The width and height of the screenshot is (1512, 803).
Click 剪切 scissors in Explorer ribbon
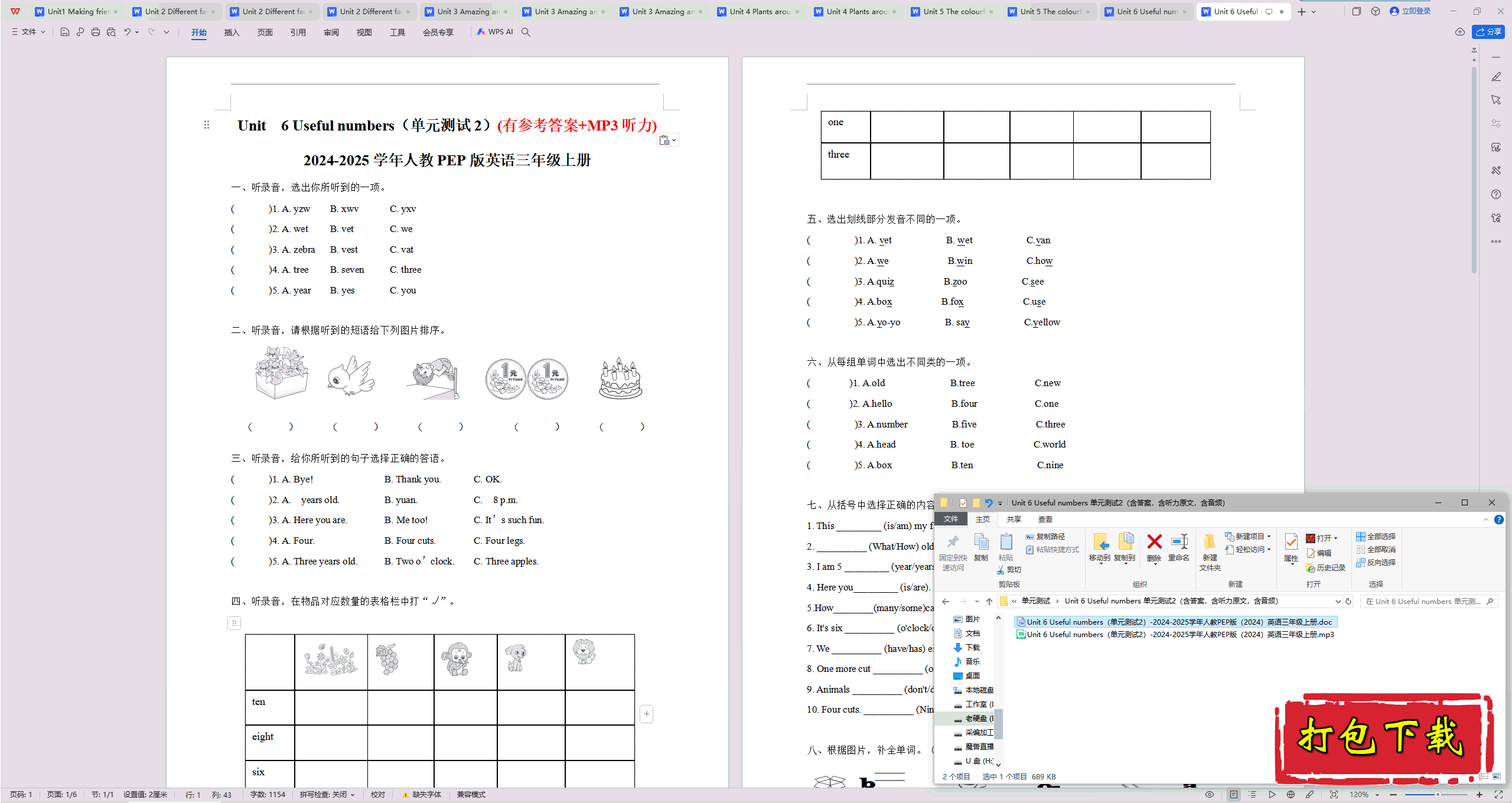[x=1009, y=570]
